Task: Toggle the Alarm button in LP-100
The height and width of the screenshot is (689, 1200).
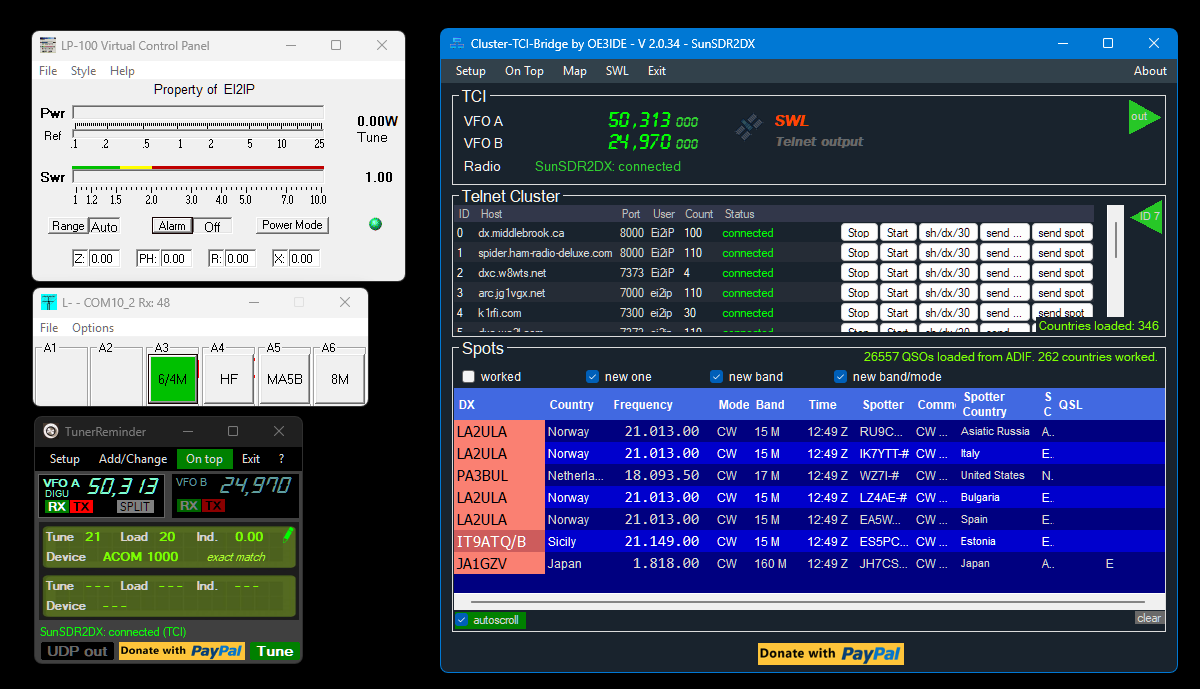Action: coord(172,226)
